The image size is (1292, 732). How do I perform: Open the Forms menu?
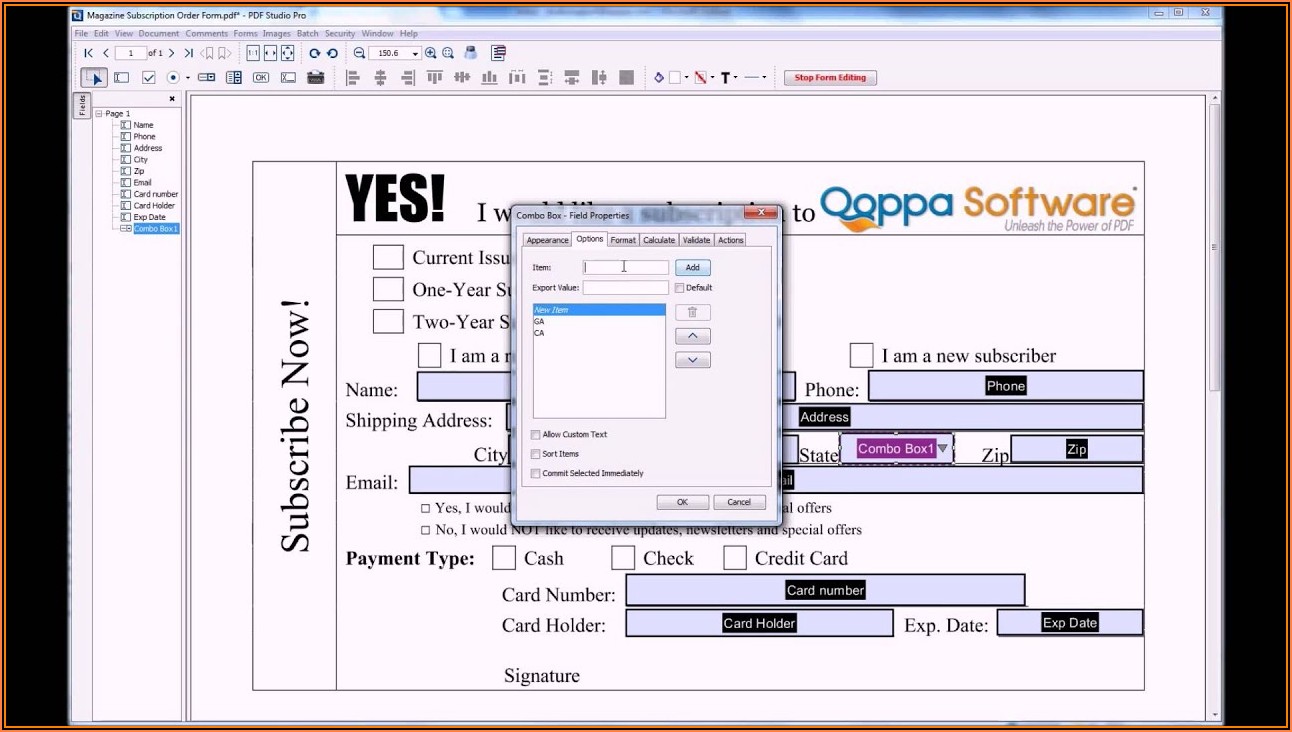tap(245, 33)
